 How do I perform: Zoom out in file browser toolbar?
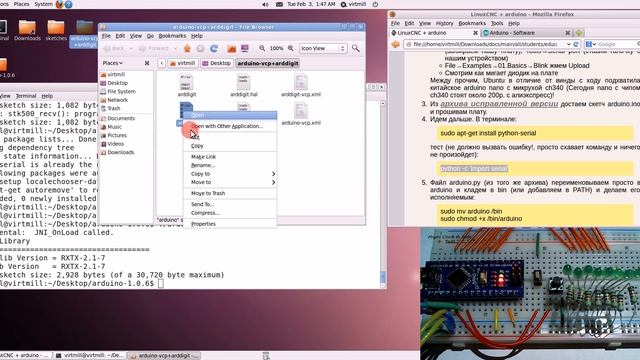(x=262, y=48)
